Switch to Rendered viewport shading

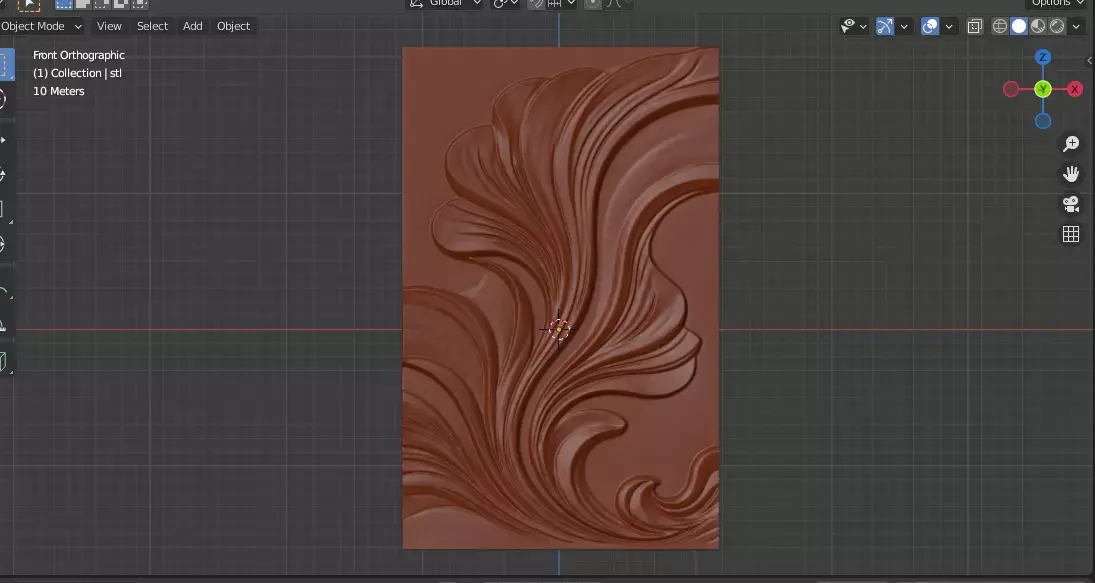pos(1057,27)
